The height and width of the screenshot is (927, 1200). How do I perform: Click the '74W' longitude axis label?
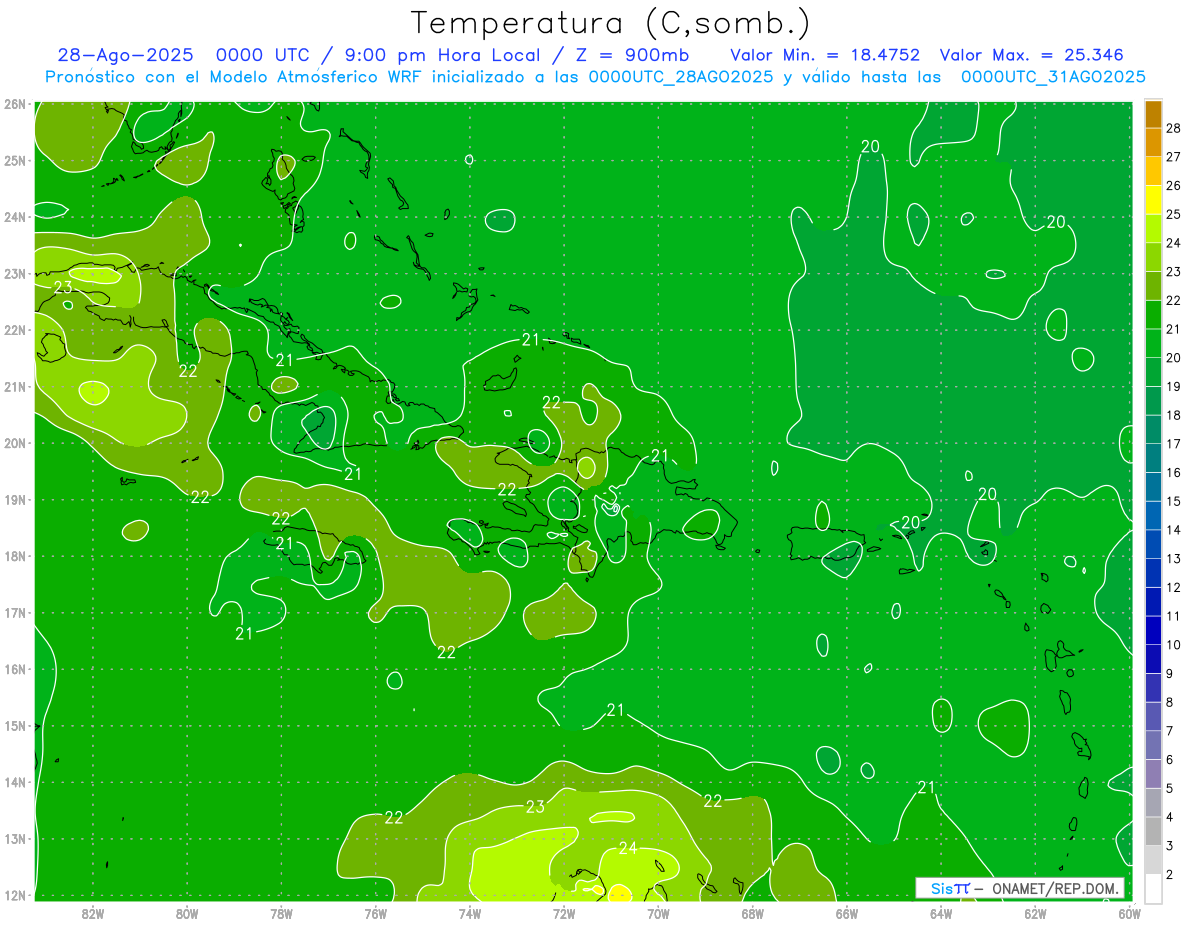(x=470, y=913)
